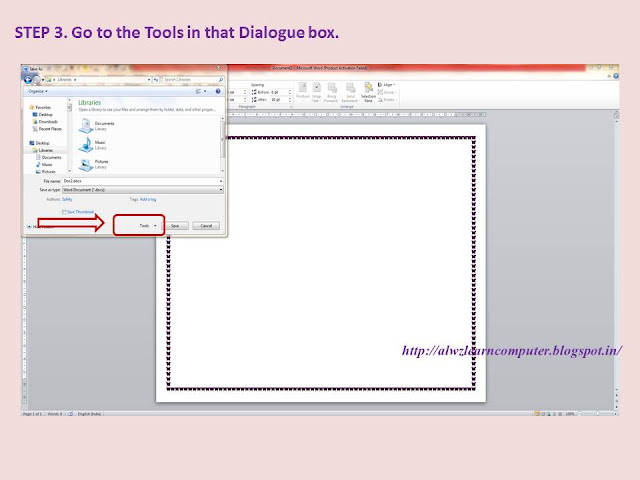Select Documents under Libraries in the tree
640x480 pixels.
51,157
